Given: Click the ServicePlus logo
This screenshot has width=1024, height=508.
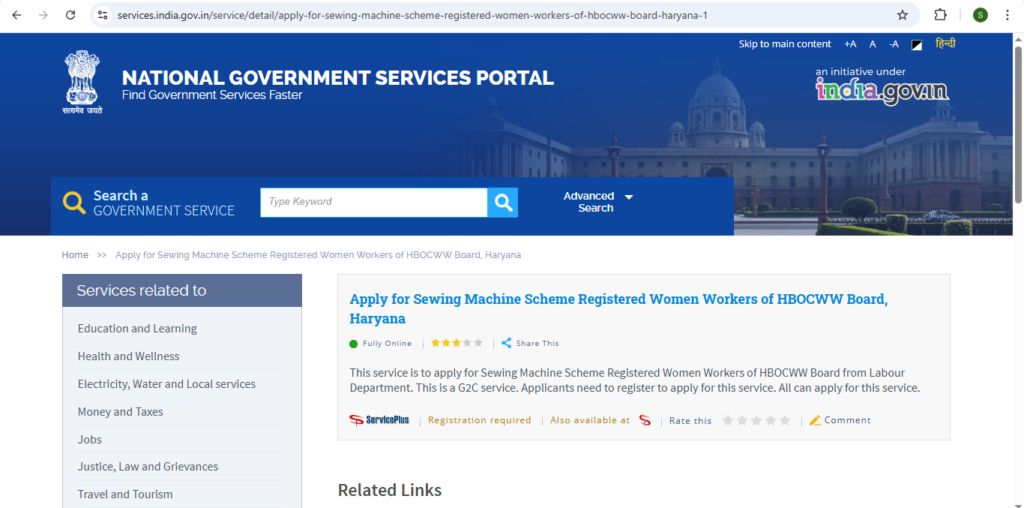Looking at the screenshot, I should tap(379, 420).
